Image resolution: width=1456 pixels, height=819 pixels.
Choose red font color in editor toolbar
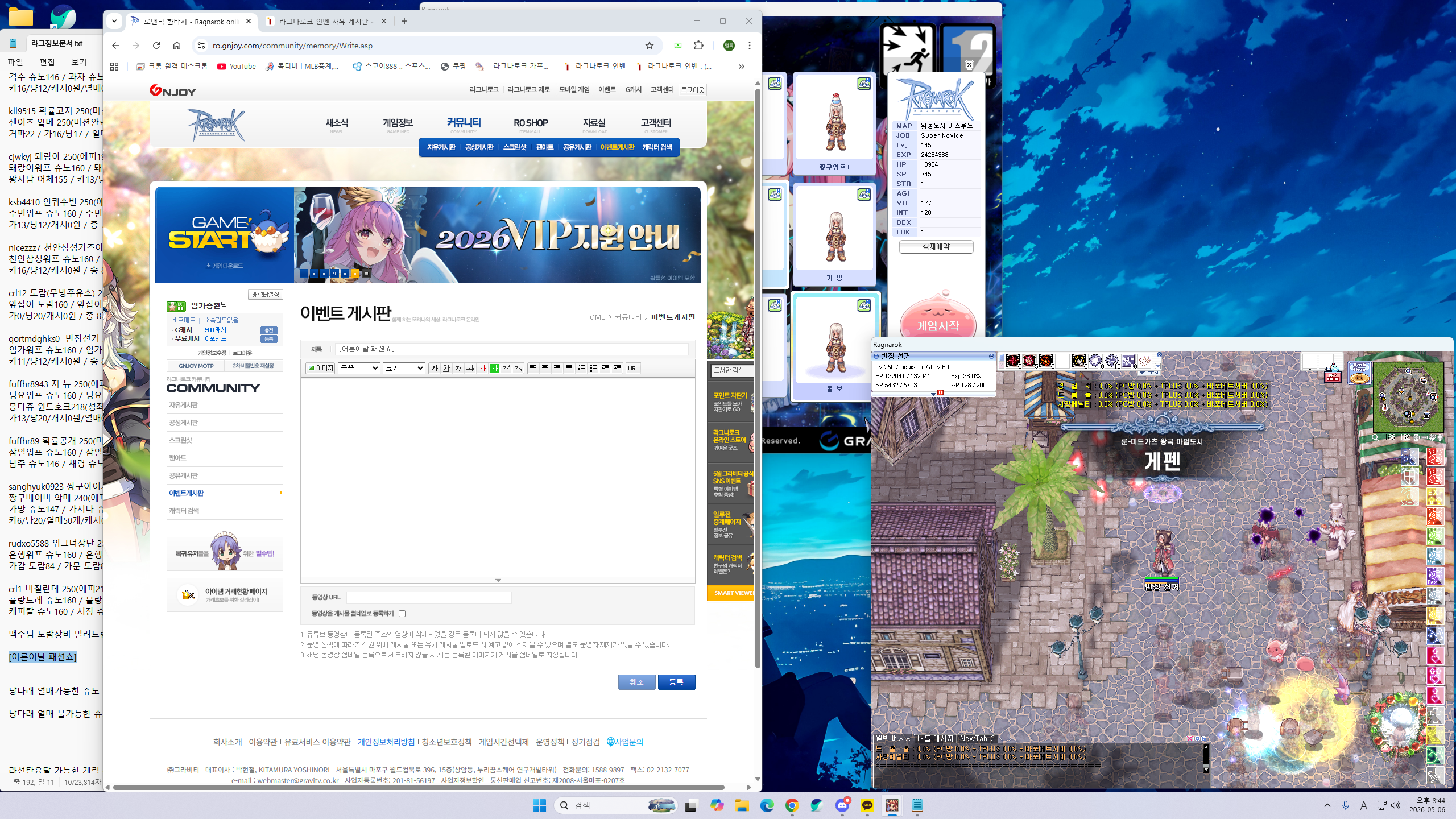coord(482,368)
